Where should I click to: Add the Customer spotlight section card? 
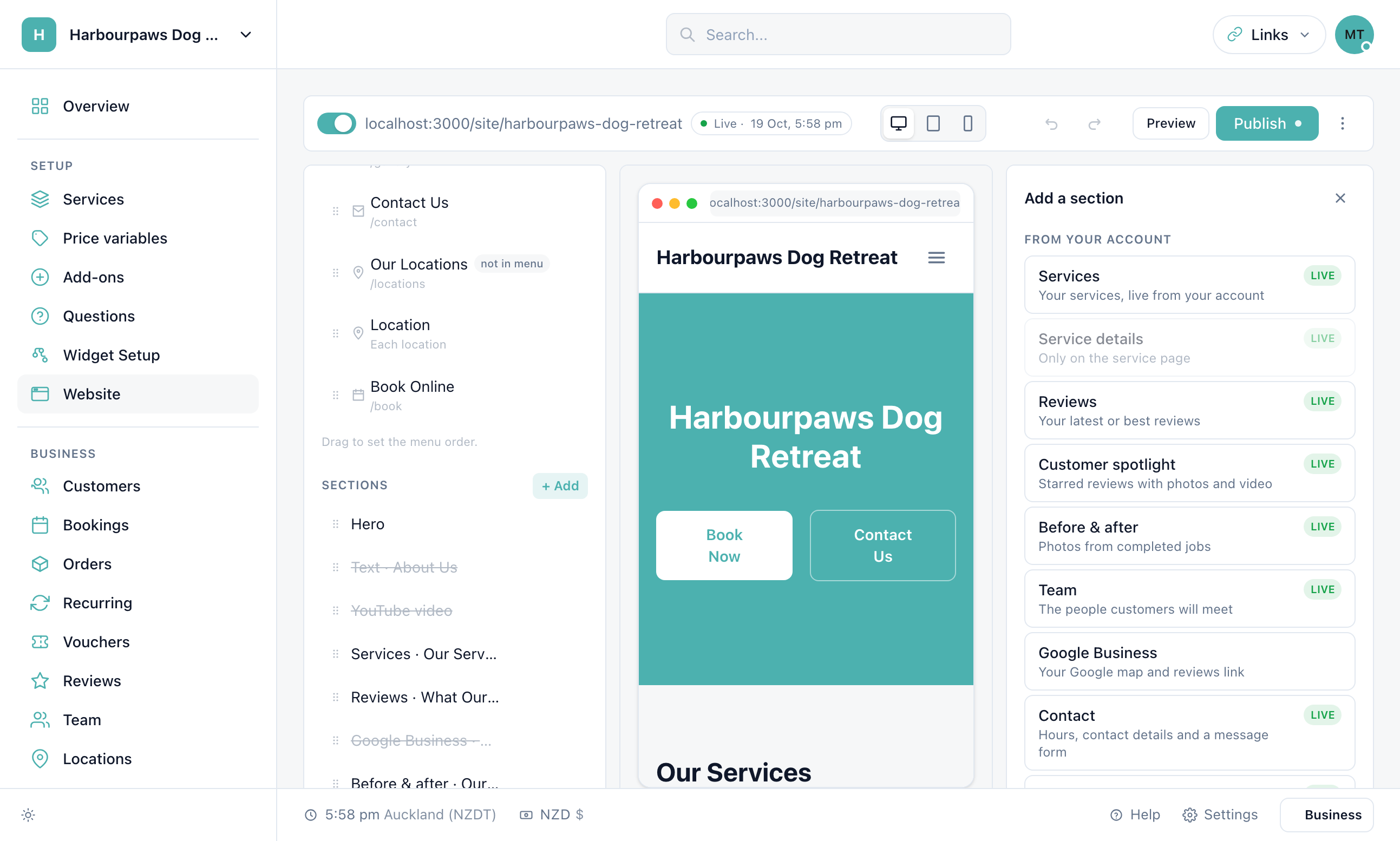point(1189,473)
